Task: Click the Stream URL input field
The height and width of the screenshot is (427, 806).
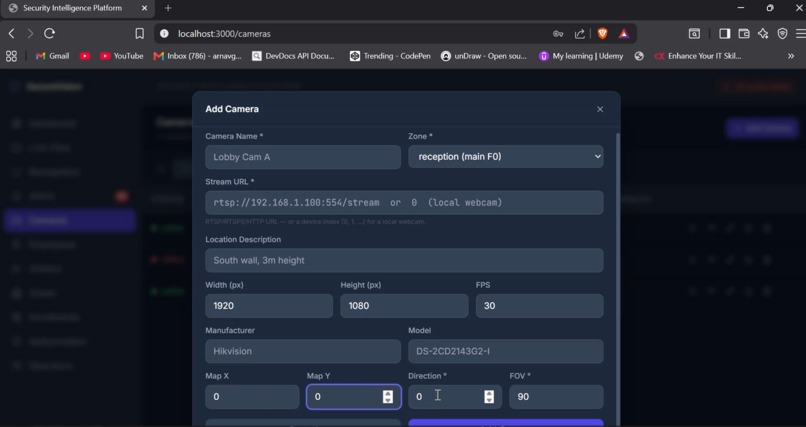Action: coord(404,202)
